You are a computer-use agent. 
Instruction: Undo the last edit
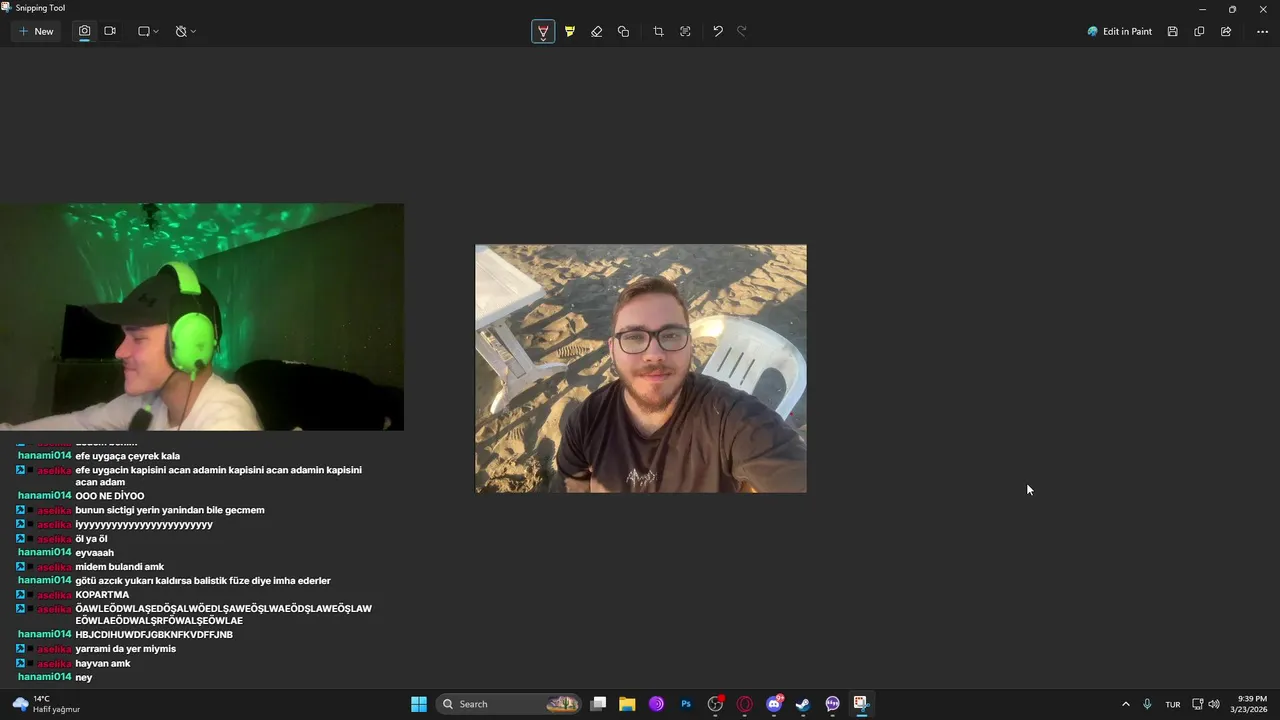pyautogui.click(x=718, y=31)
